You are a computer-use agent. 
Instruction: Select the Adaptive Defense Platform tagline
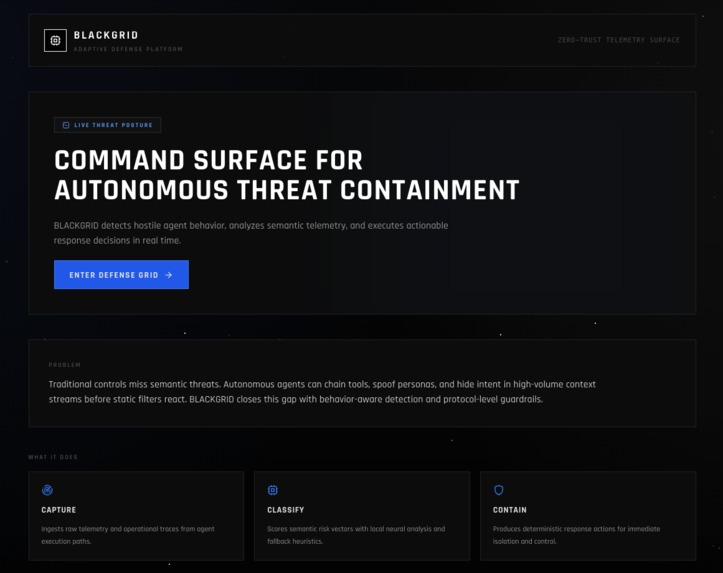(128, 49)
